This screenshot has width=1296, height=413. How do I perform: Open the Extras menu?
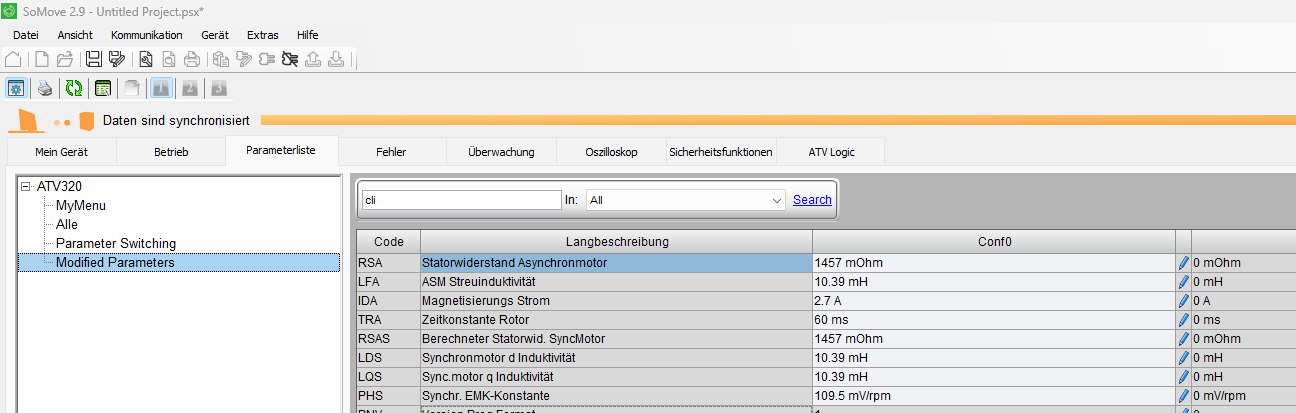pos(263,35)
